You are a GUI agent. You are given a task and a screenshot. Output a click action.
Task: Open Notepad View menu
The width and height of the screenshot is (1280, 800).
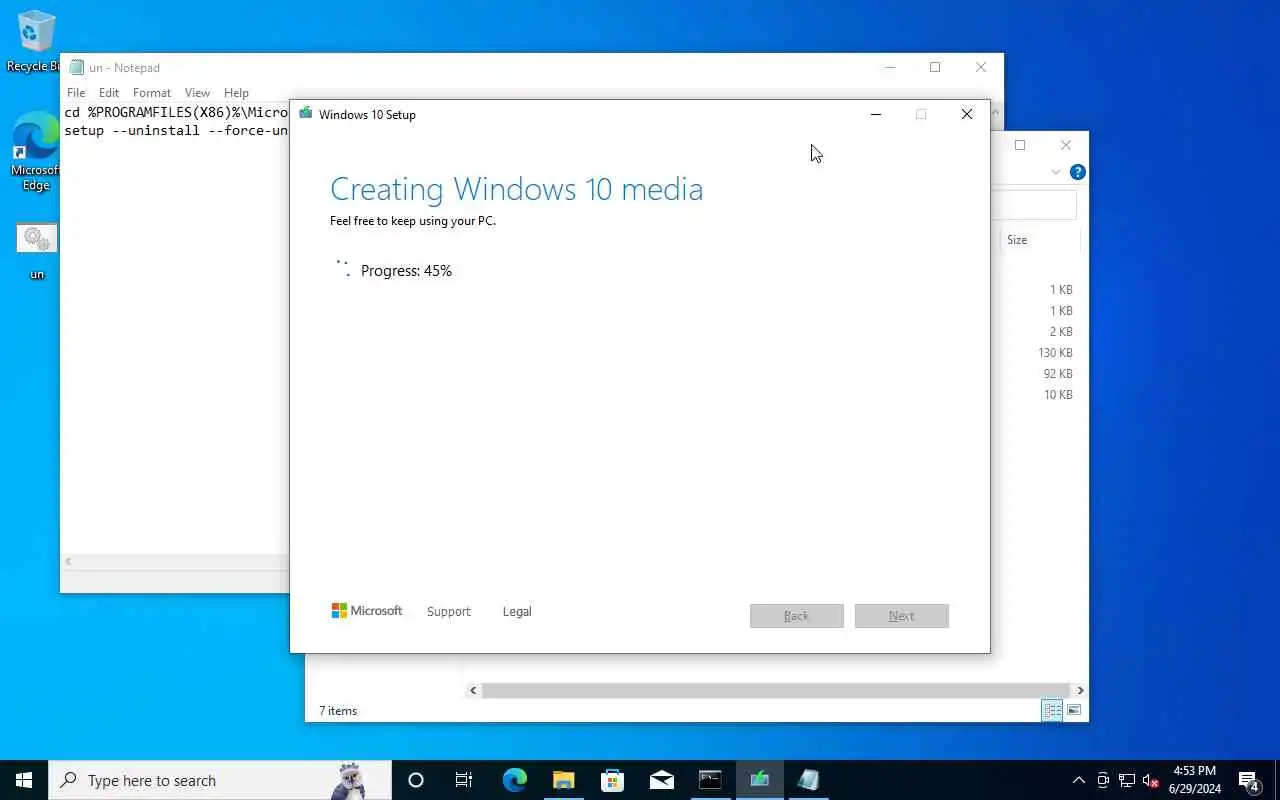coord(197,93)
